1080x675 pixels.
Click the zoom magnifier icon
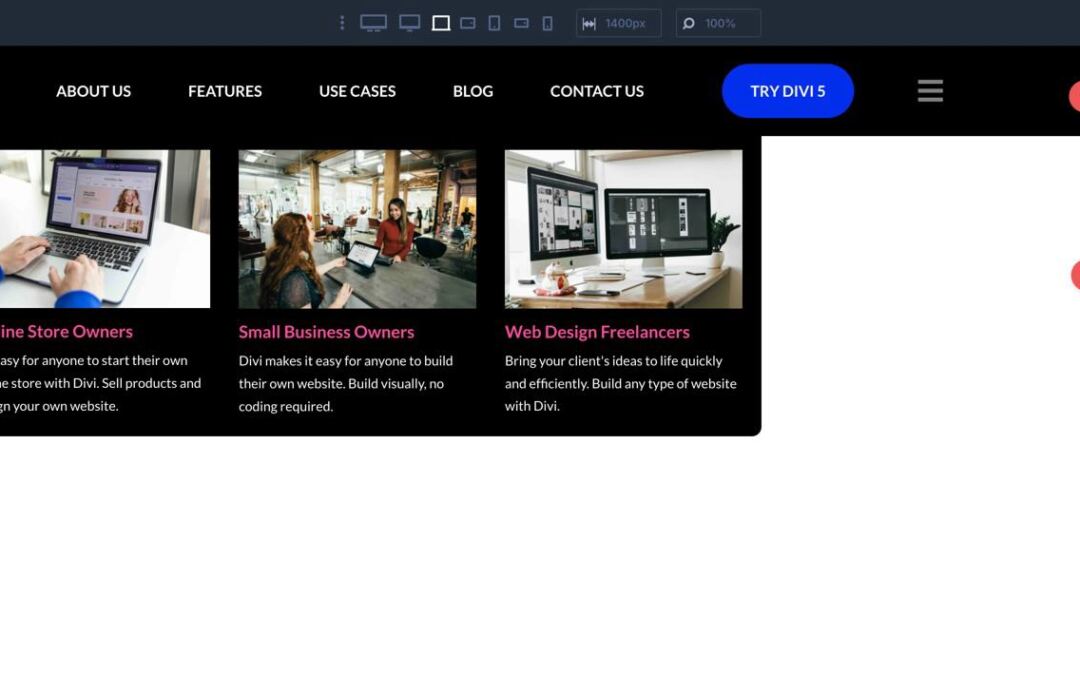pyautogui.click(x=689, y=23)
